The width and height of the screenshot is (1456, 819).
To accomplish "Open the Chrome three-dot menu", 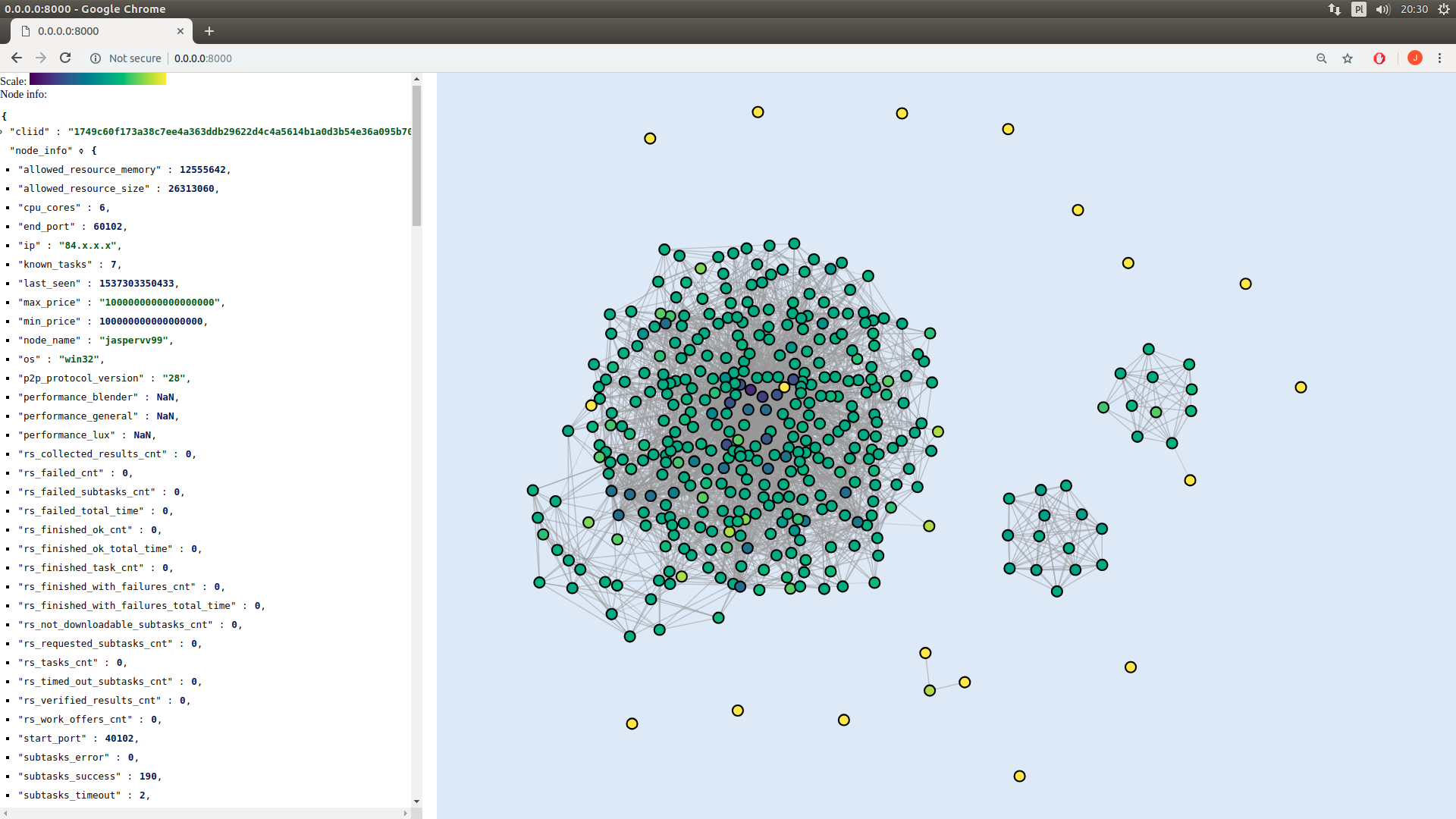I will tap(1439, 58).
